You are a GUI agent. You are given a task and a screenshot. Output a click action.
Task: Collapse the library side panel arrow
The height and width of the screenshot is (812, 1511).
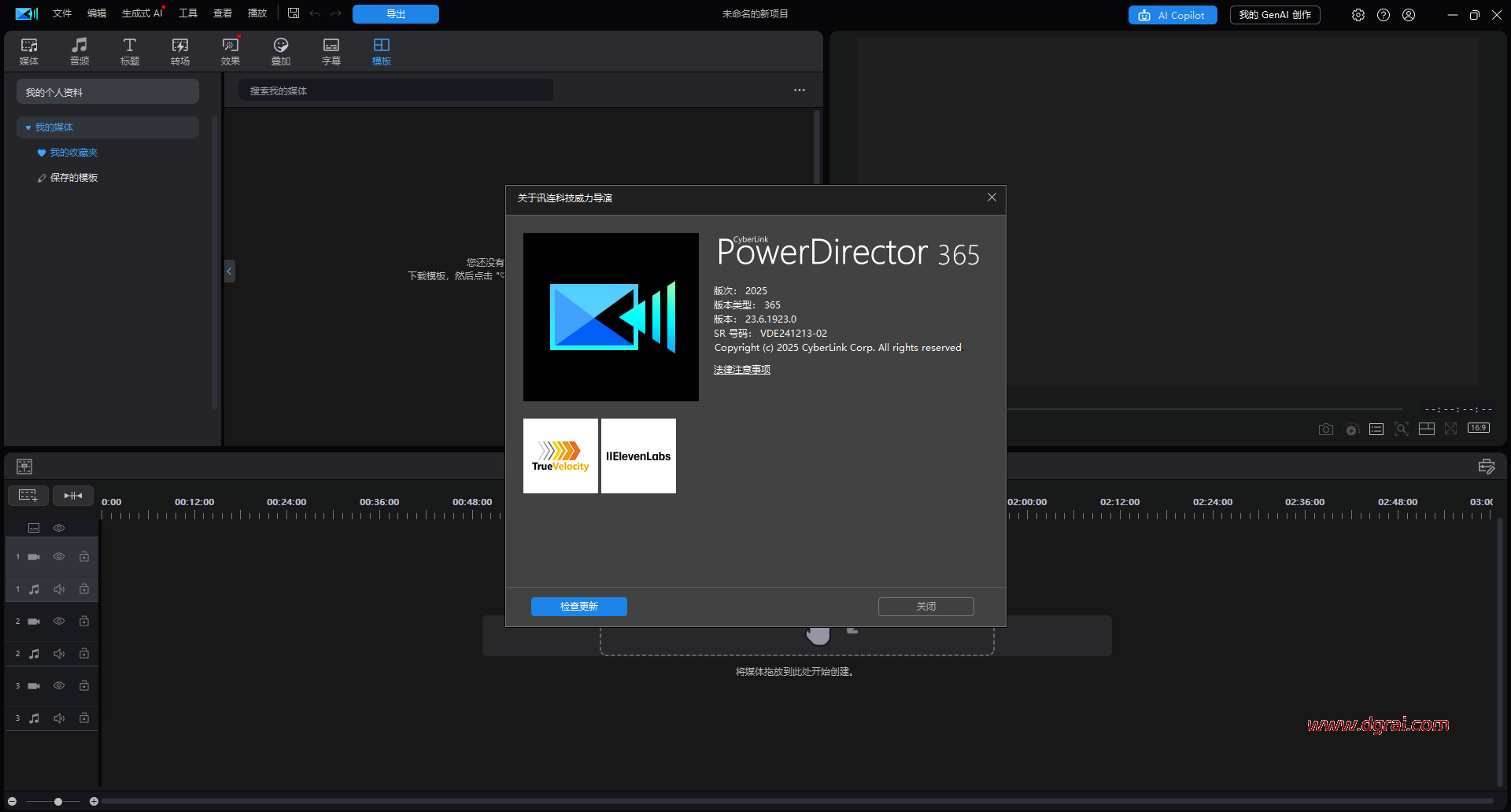tap(229, 271)
